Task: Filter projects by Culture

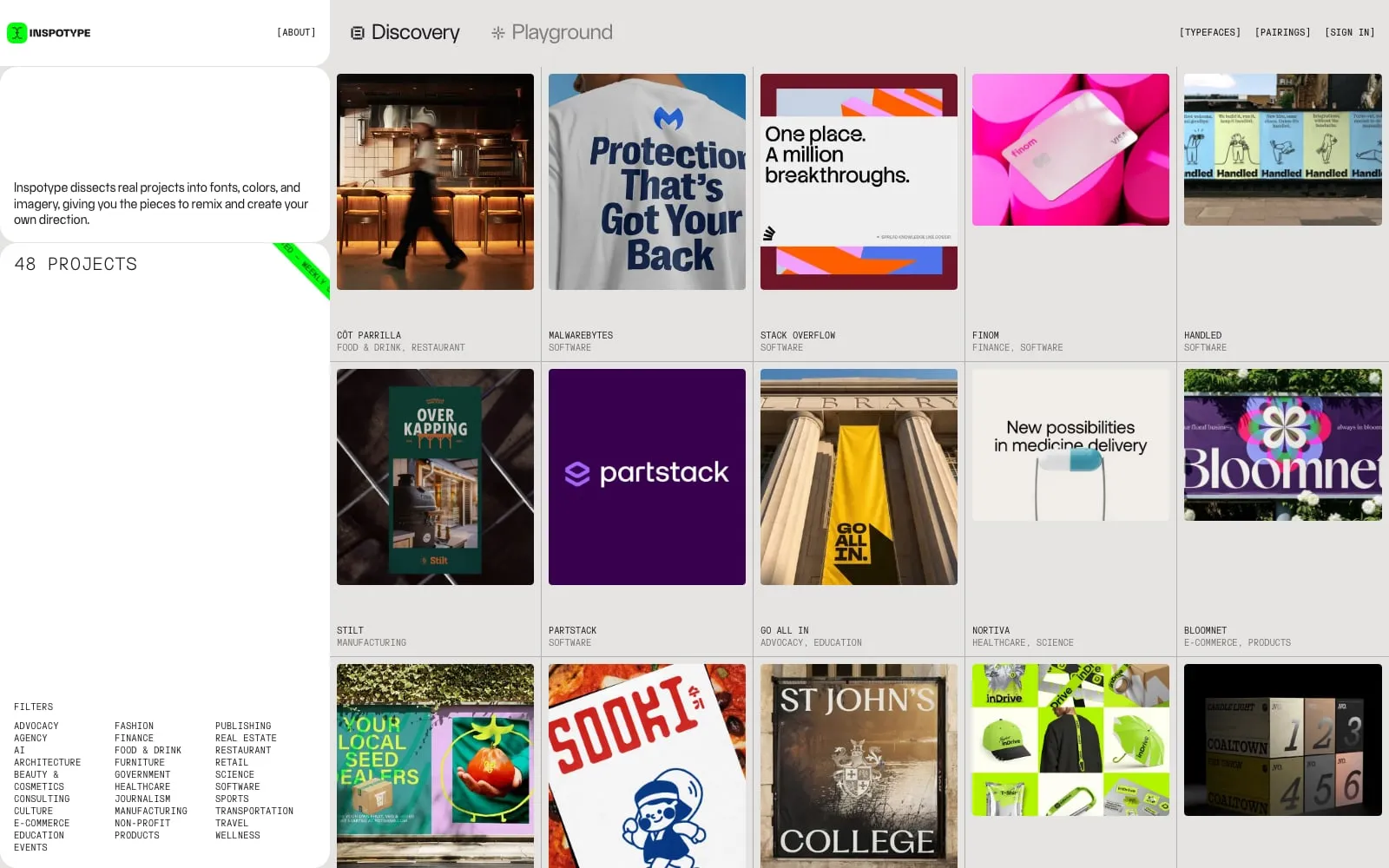Action: coord(33,811)
